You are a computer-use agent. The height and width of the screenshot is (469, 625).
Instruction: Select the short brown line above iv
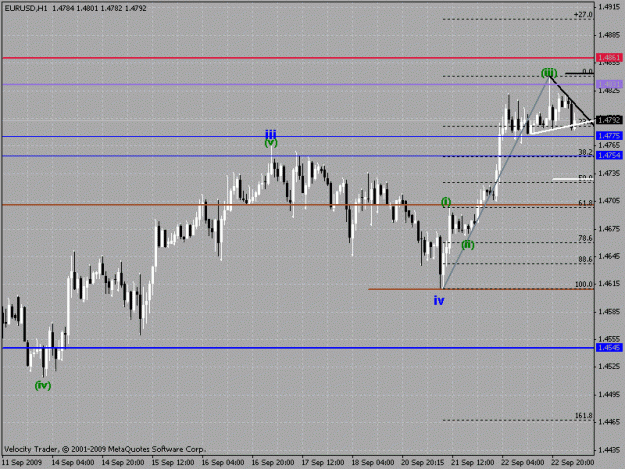[x=481, y=289]
